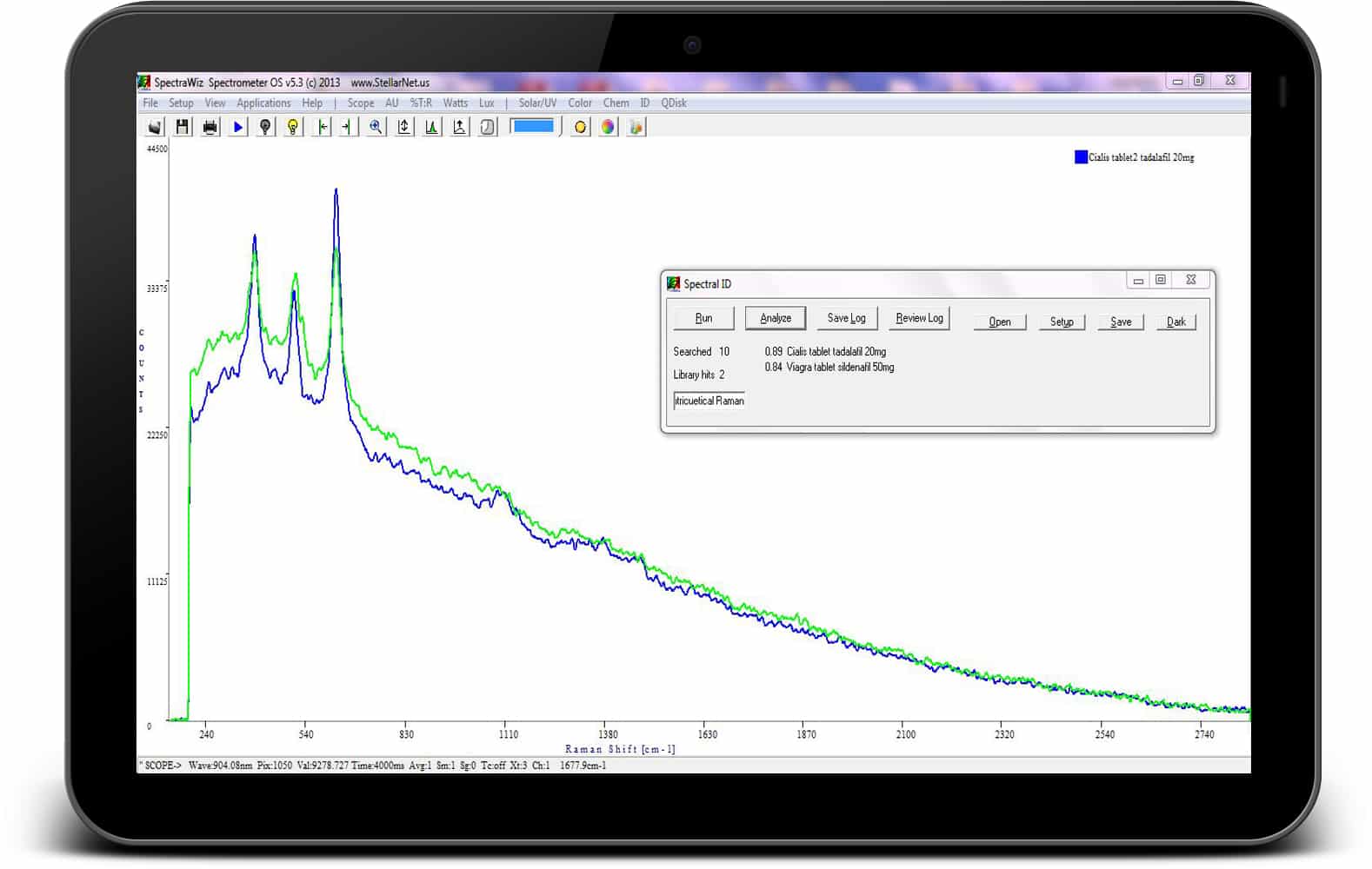Close the Spectral ID window
Screen dimensions: 1372x869
point(1191,280)
